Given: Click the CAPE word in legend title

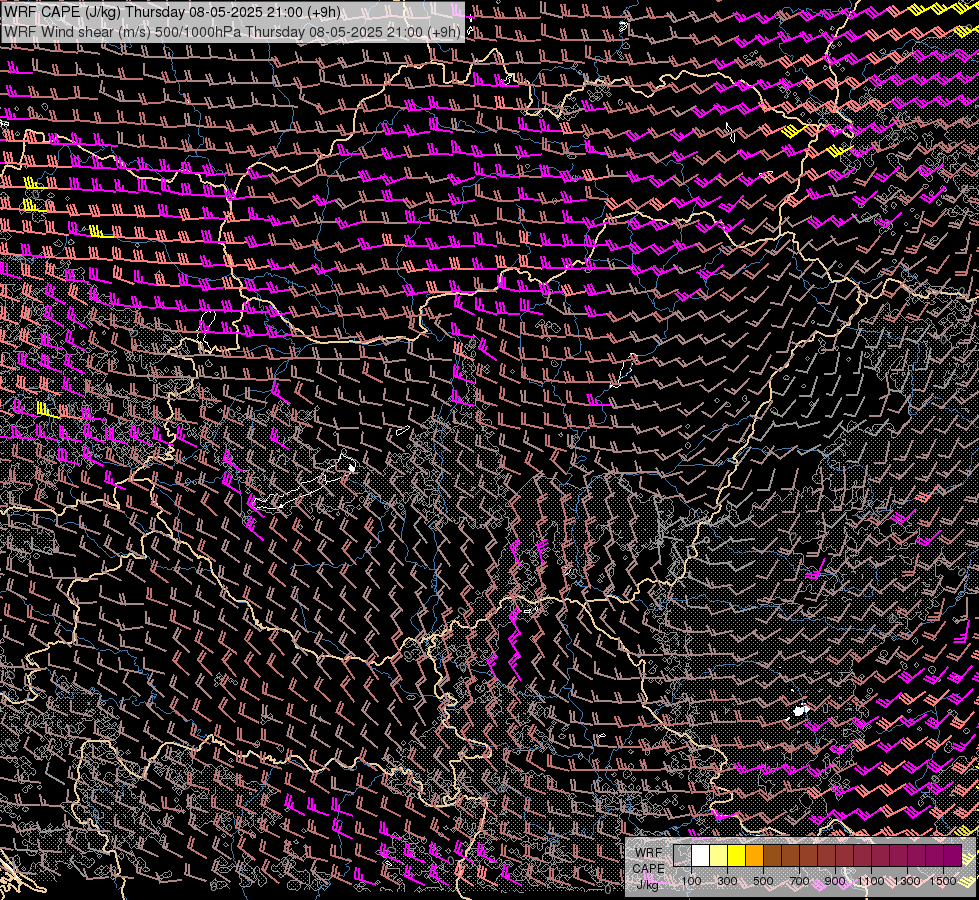Looking at the screenshot, I should pyautogui.click(x=649, y=869).
